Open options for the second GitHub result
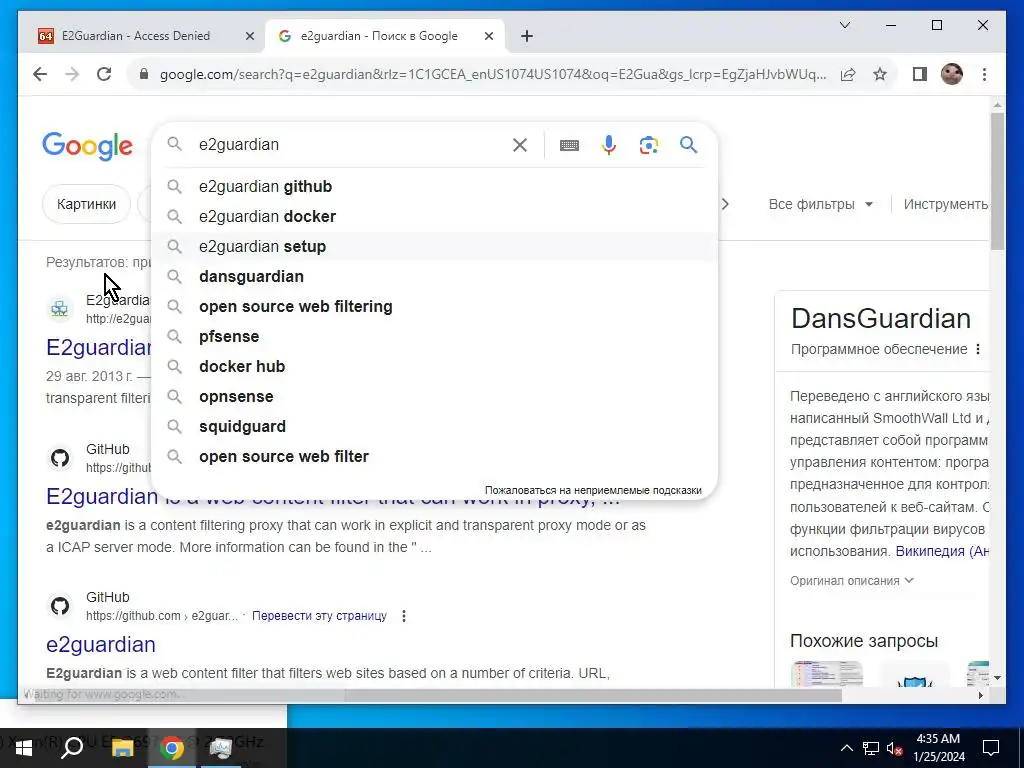 [404, 616]
